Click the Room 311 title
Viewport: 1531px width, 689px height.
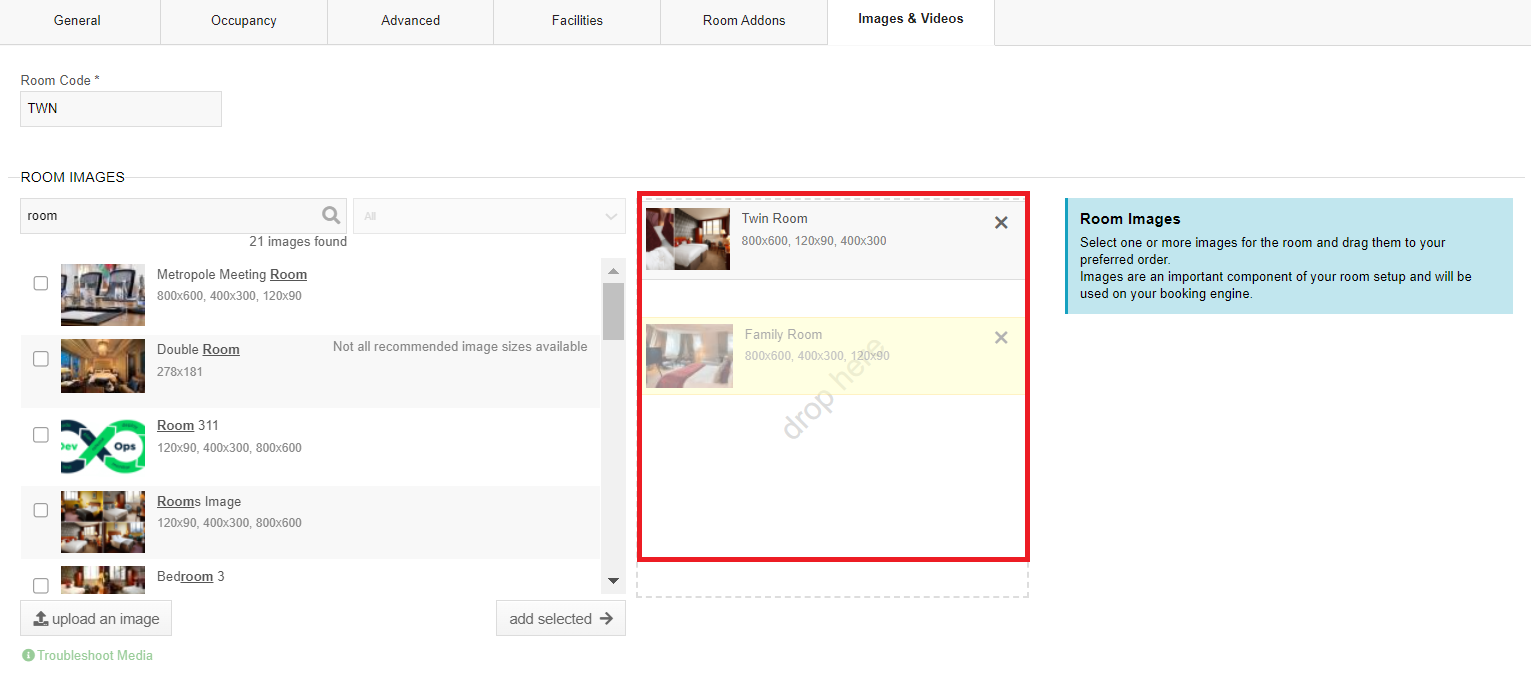click(x=188, y=425)
